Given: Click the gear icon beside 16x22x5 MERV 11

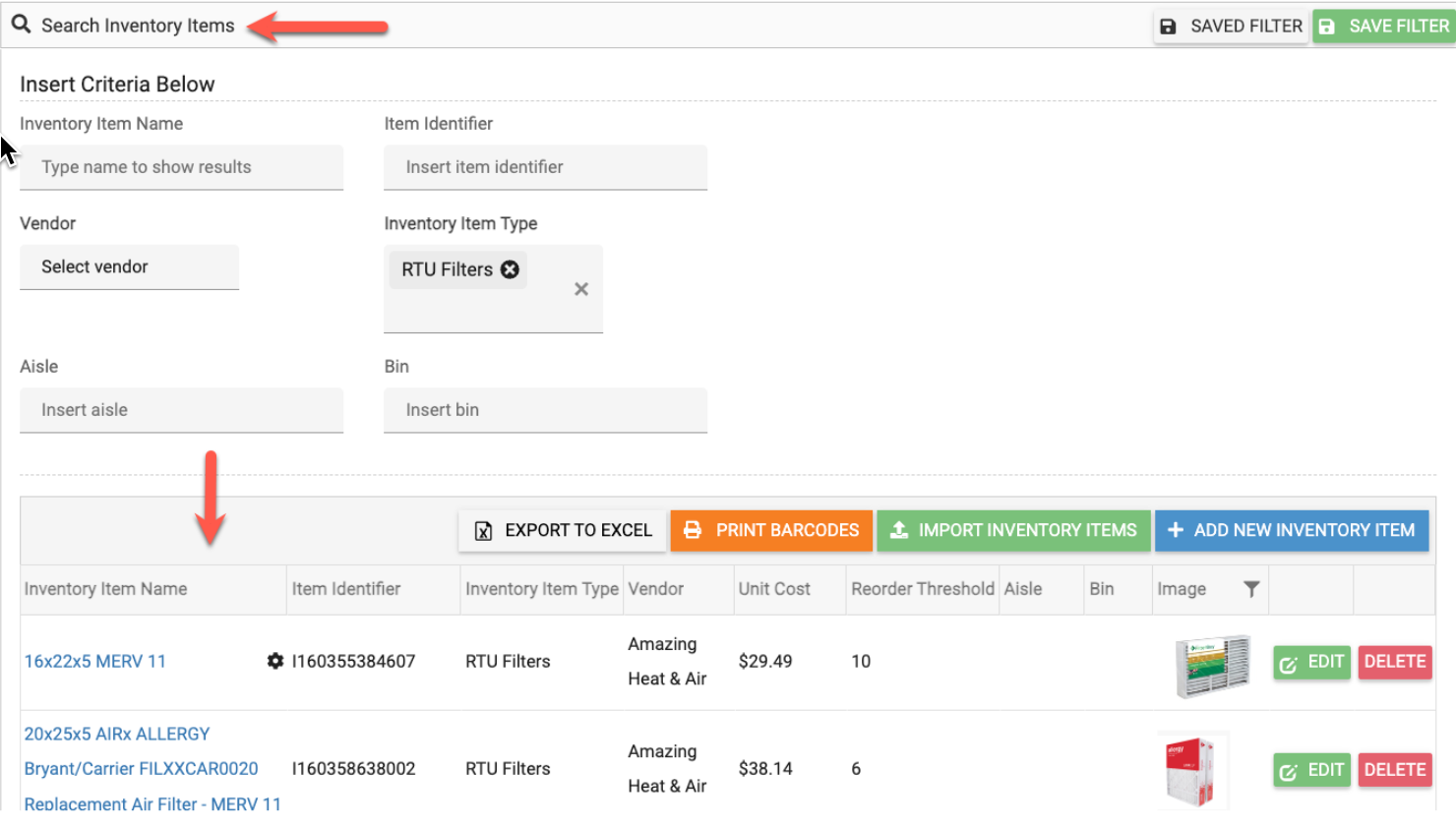Looking at the screenshot, I should tap(275, 661).
